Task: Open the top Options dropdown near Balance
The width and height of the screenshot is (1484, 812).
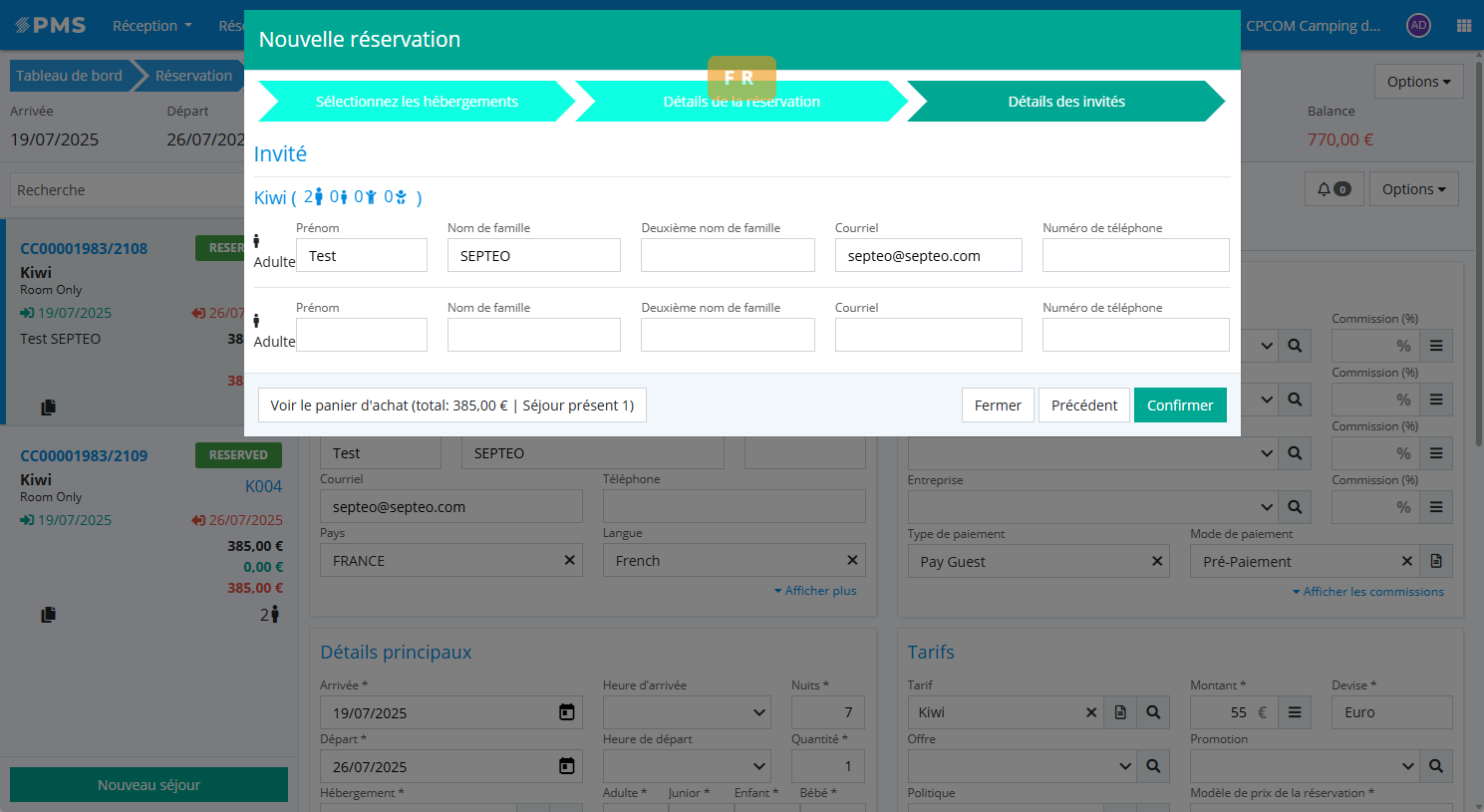Action: click(1418, 82)
